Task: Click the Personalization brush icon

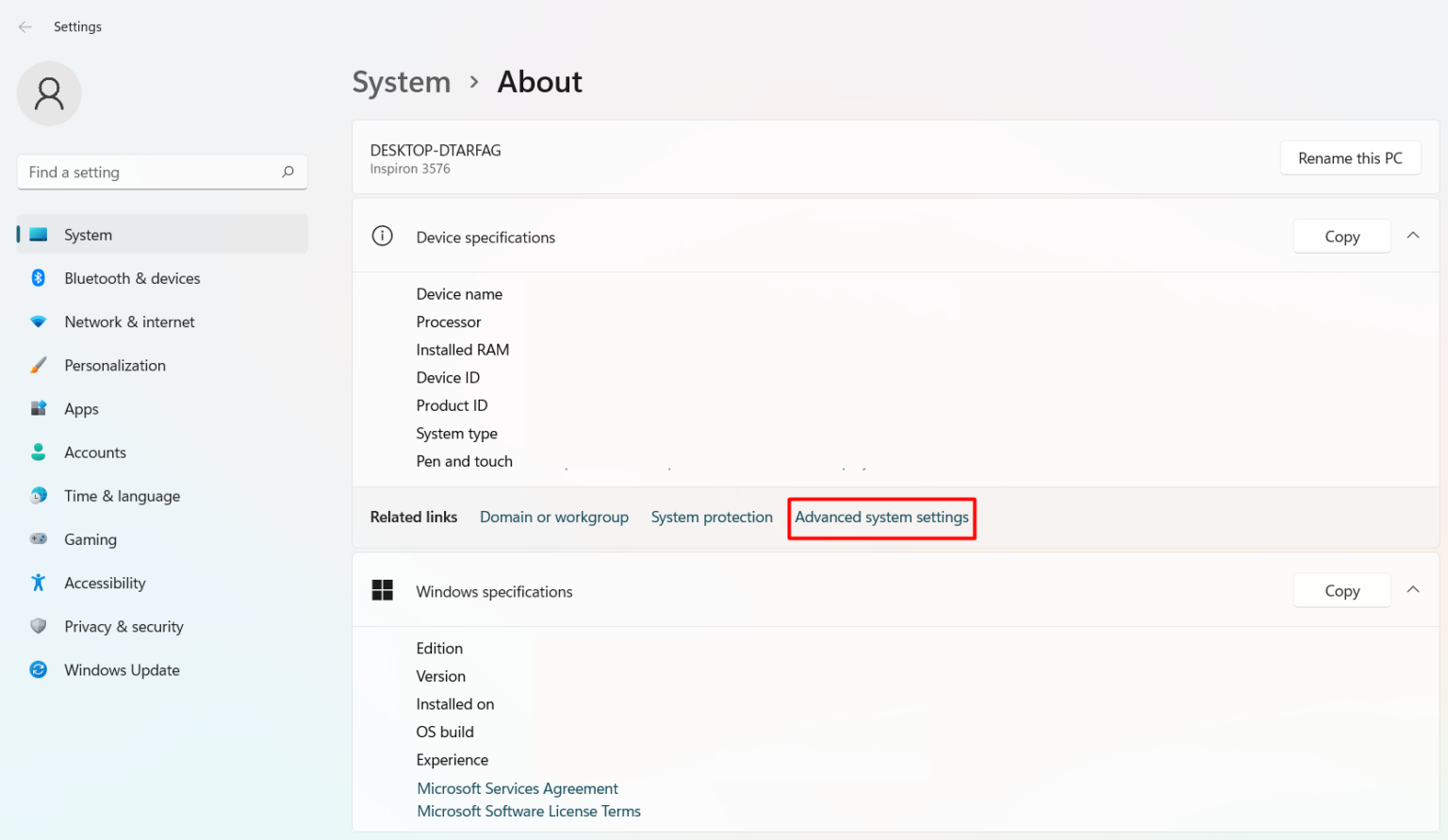Action: [38, 365]
